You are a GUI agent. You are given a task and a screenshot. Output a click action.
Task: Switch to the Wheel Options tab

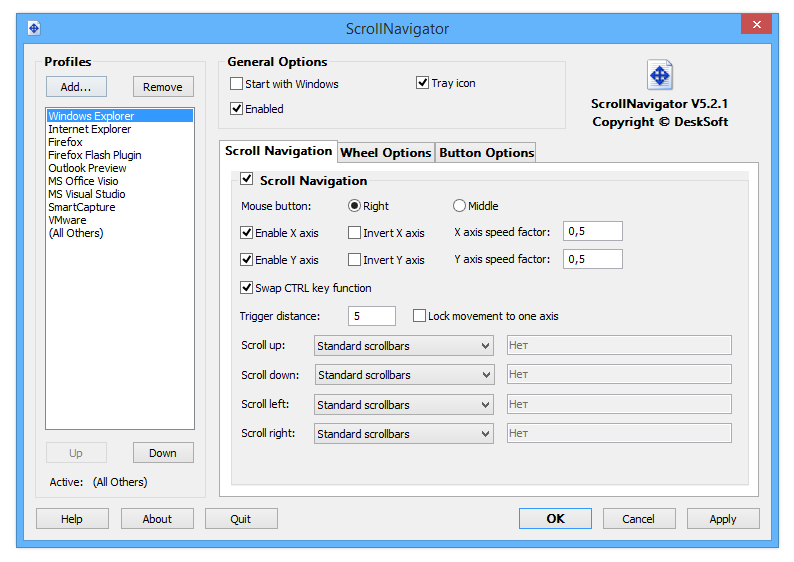386,153
